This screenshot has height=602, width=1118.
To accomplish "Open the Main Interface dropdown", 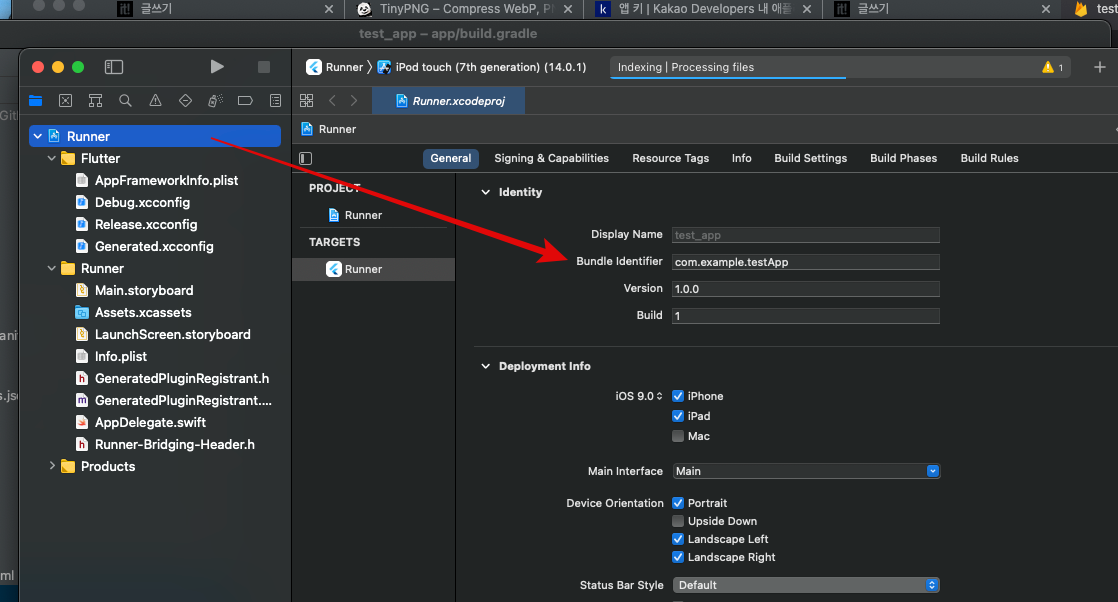I will (806, 471).
